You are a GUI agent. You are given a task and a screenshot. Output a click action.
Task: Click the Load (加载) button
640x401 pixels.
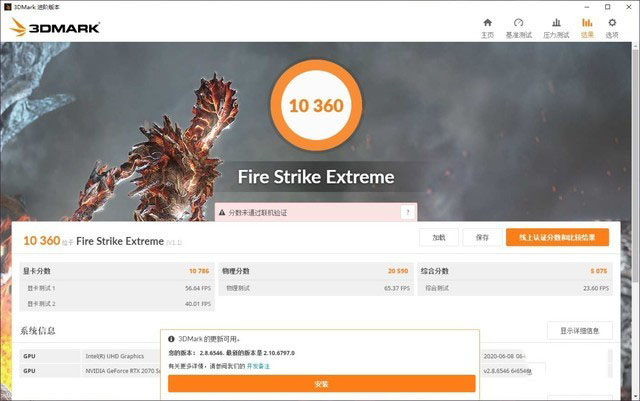tap(439, 237)
